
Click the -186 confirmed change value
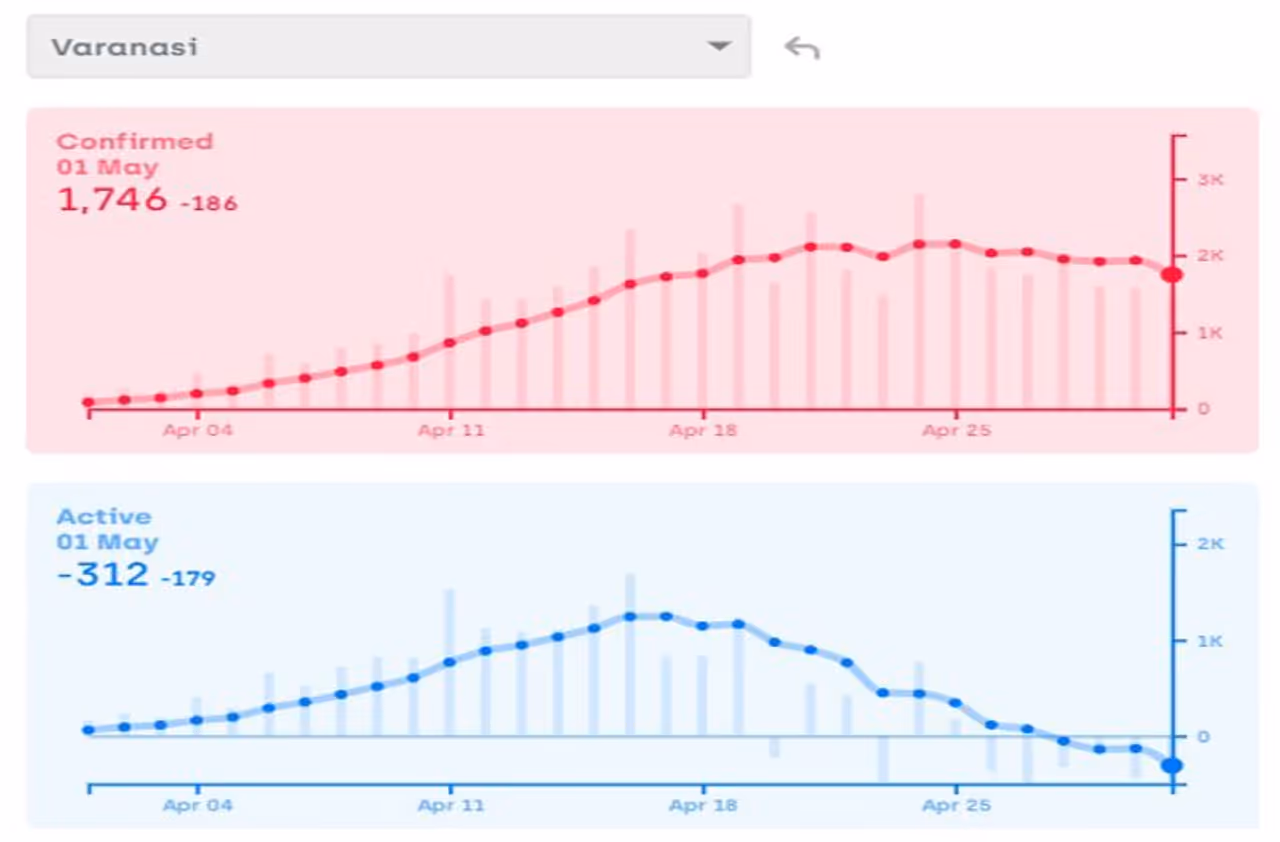(209, 204)
